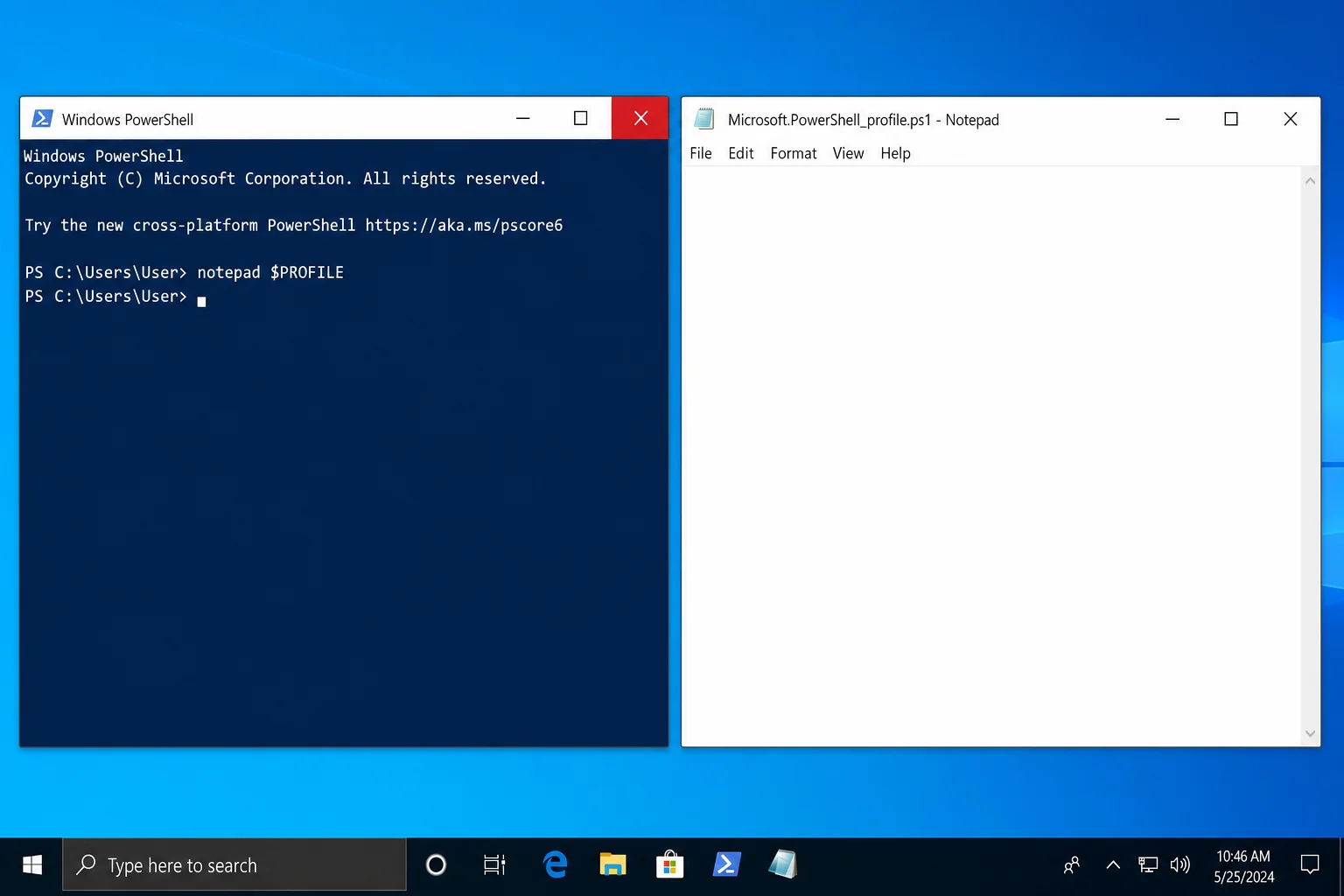Open Cortana from the taskbar
The height and width of the screenshot is (896, 1344).
click(436, 865)
